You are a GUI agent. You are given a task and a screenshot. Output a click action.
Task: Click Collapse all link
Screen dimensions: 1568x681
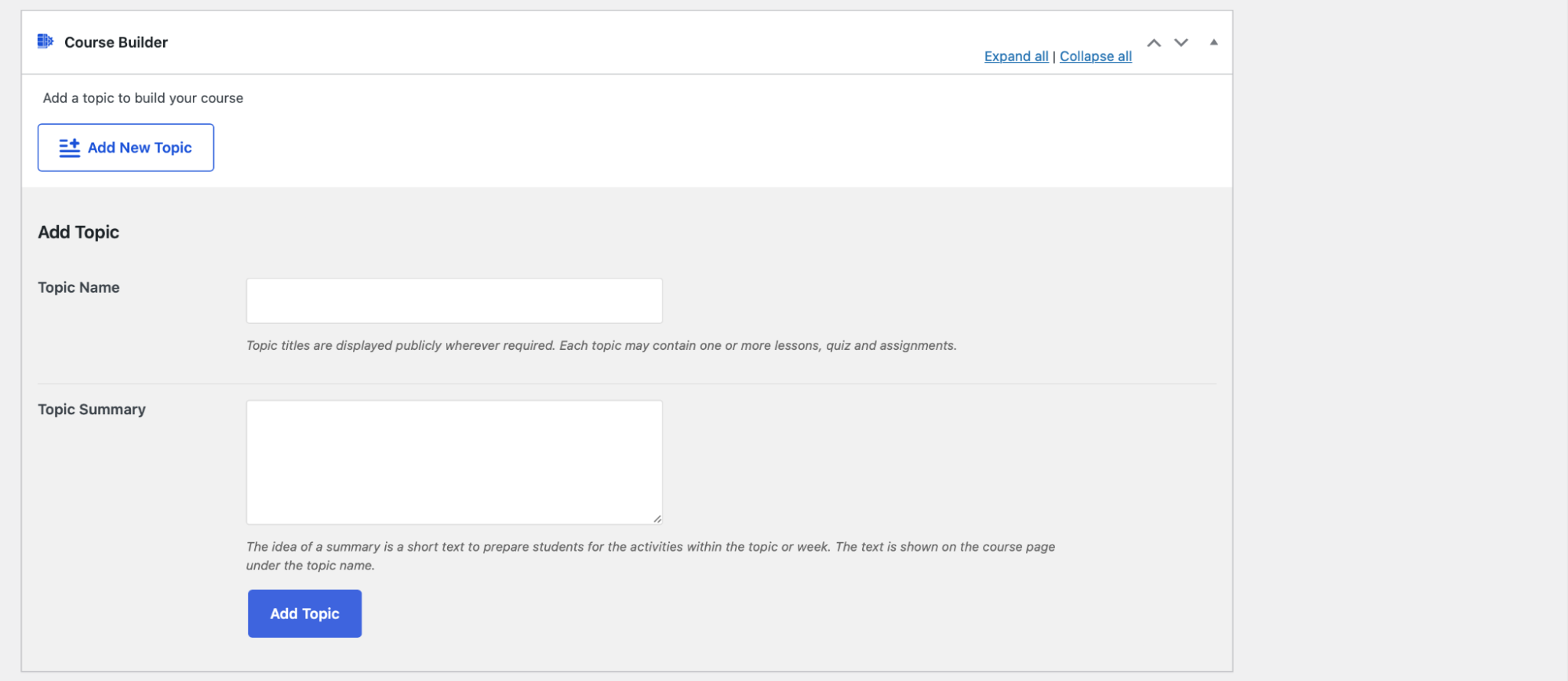[1095, 56]
